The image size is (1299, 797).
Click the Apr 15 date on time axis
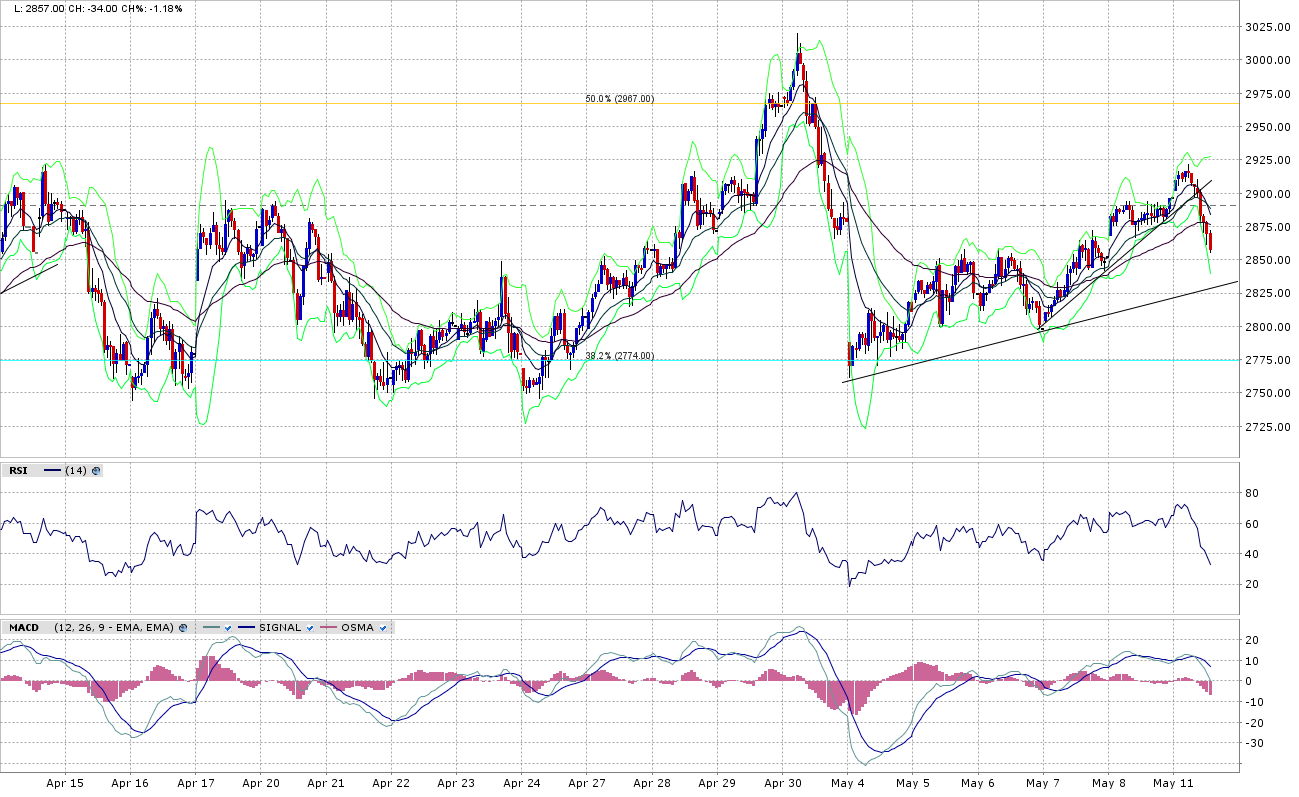click(x=65, y=784)
